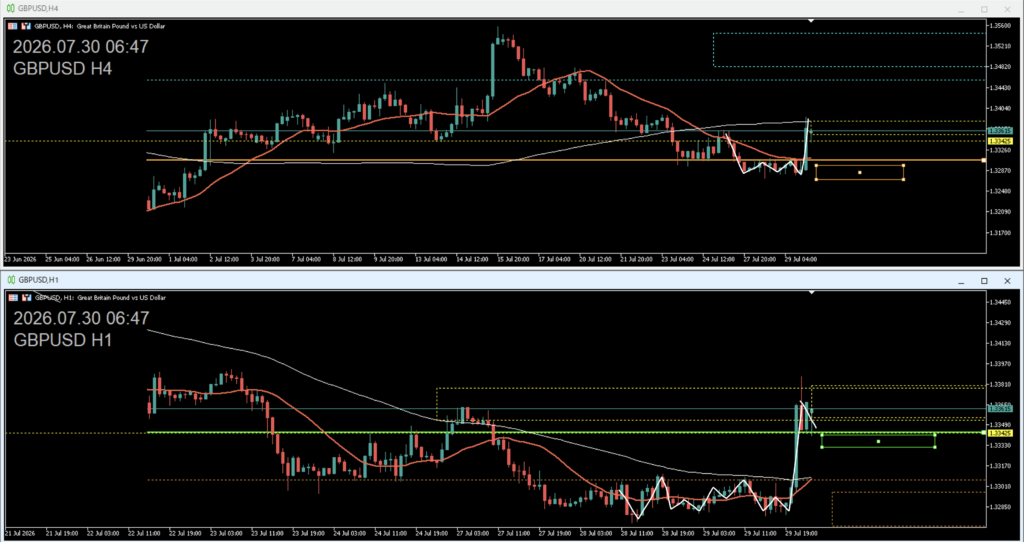
Task: Click 1.33810 on H1 price scale
Action: [1000, 384]
